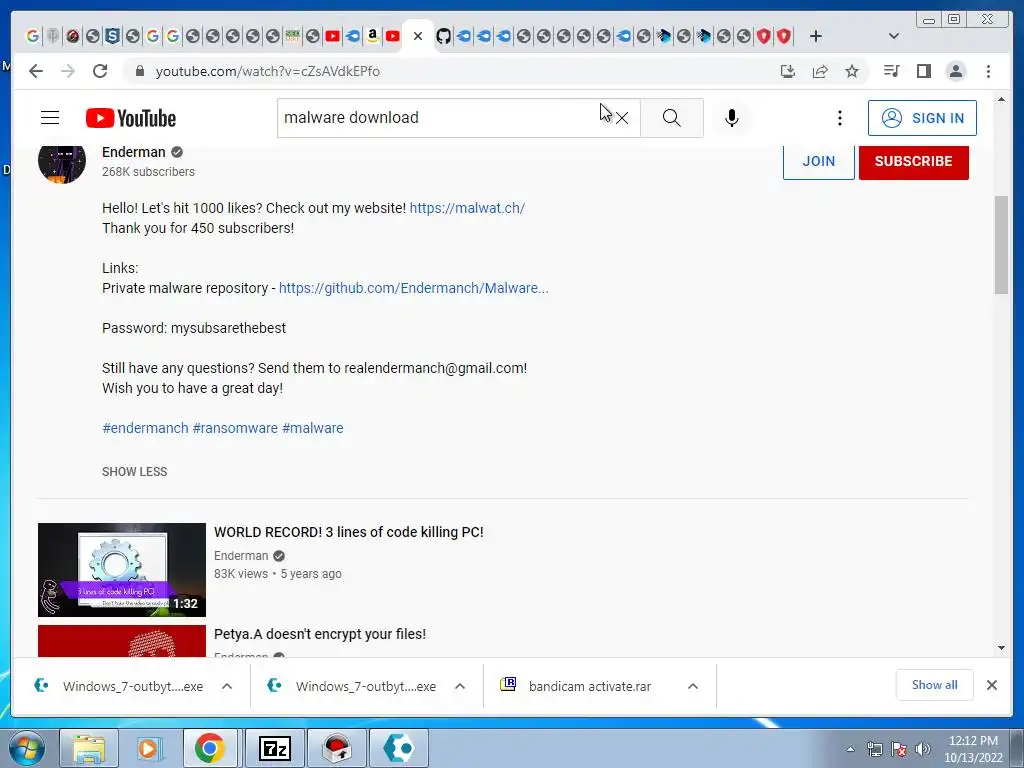
Task: Open a new browser tab
Action: pos(815,37)
